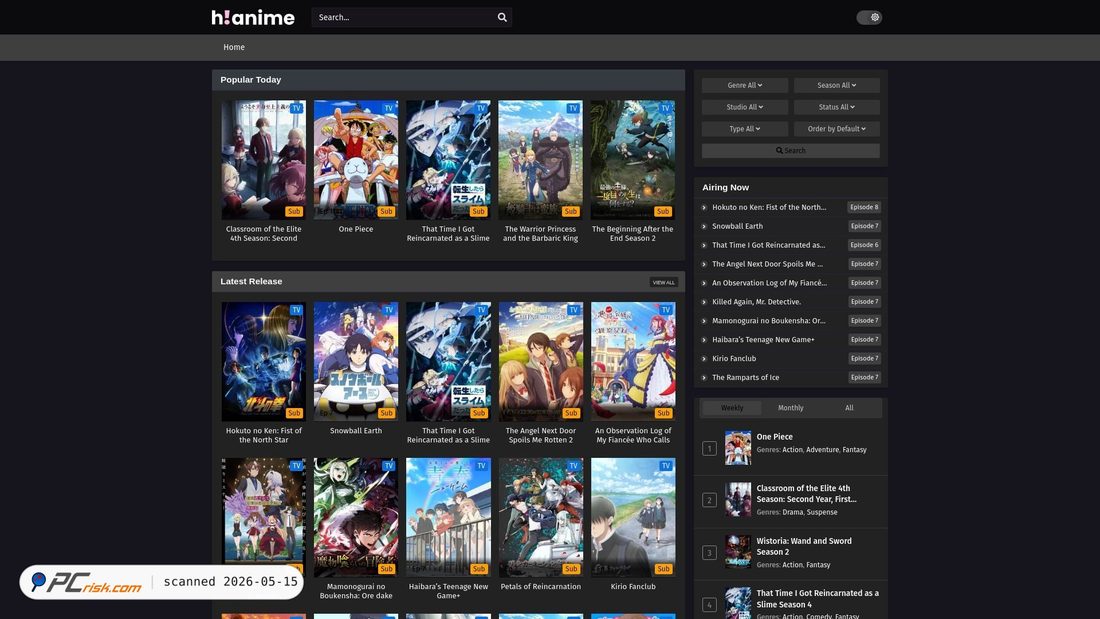The height and width of the screenshot is (619, 1100).
Task: Click Snowball Earth in Airing Now list
Action: point(737,226)
